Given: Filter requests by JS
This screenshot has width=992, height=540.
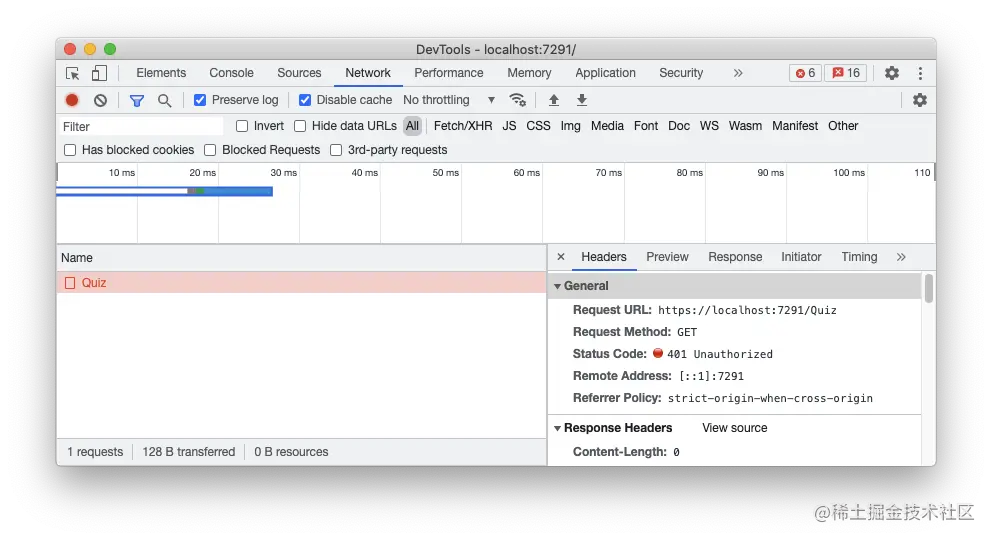Looking at the screenshot, I should click(x=509, y=126).
